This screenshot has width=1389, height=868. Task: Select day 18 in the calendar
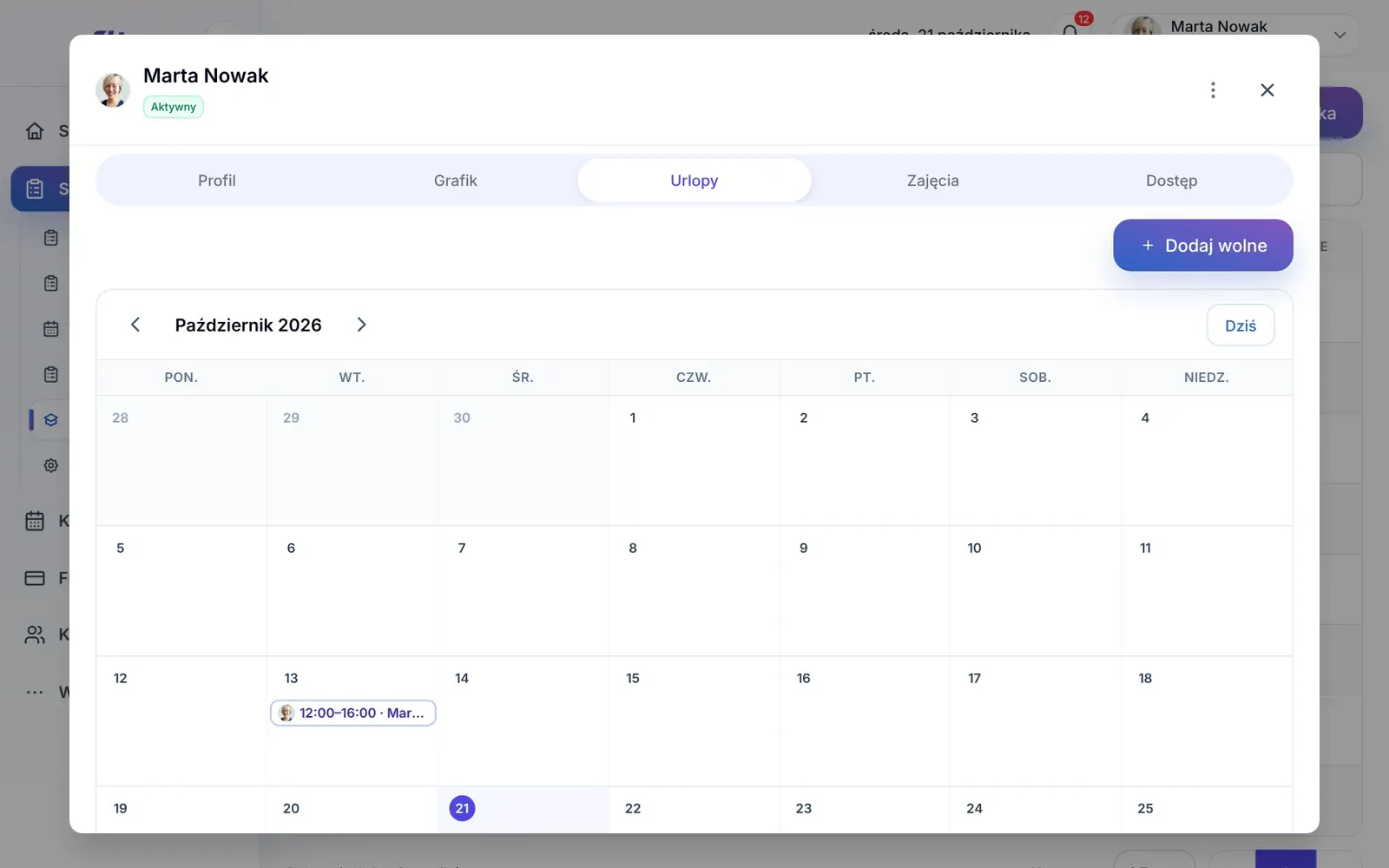[1207, 721]
